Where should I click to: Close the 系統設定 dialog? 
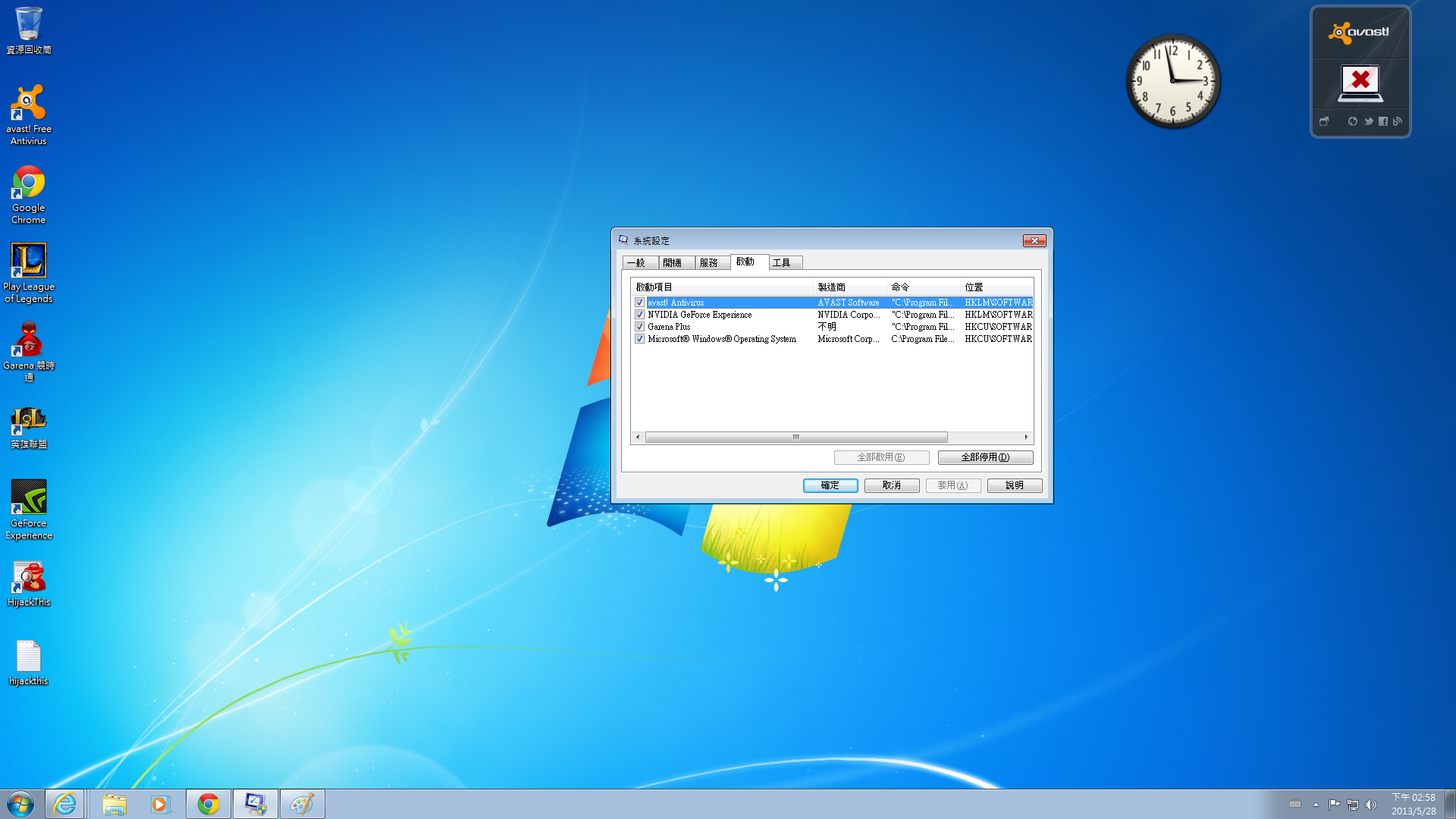coord(1034,240)
